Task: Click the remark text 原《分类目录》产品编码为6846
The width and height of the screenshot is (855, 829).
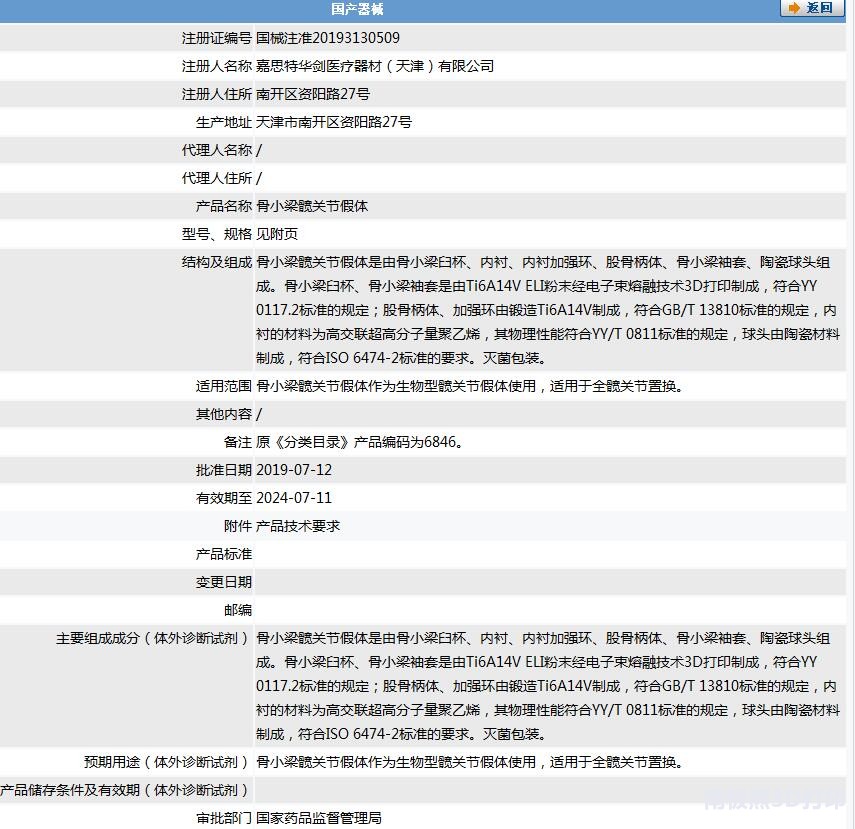Action: click(x=360, y=442)
